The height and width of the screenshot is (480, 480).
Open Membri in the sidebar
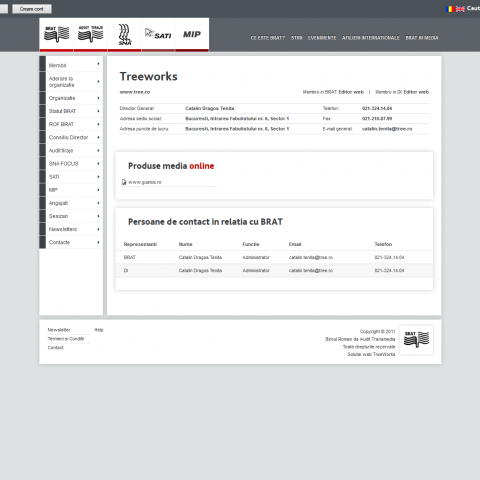(x=57, y=65)
